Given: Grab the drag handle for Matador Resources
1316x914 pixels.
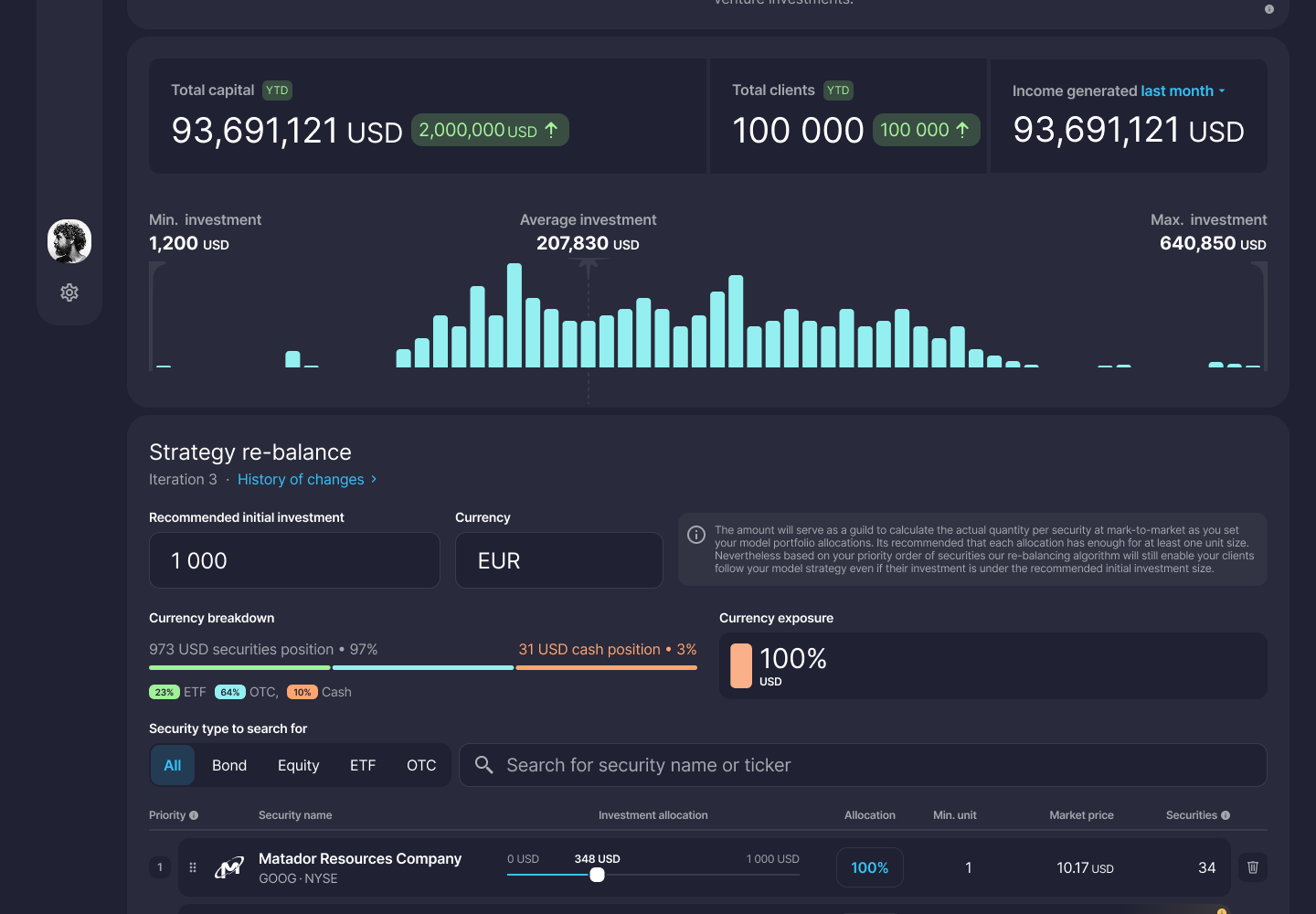Looking at the screenshot, I should tap(193, 867).
